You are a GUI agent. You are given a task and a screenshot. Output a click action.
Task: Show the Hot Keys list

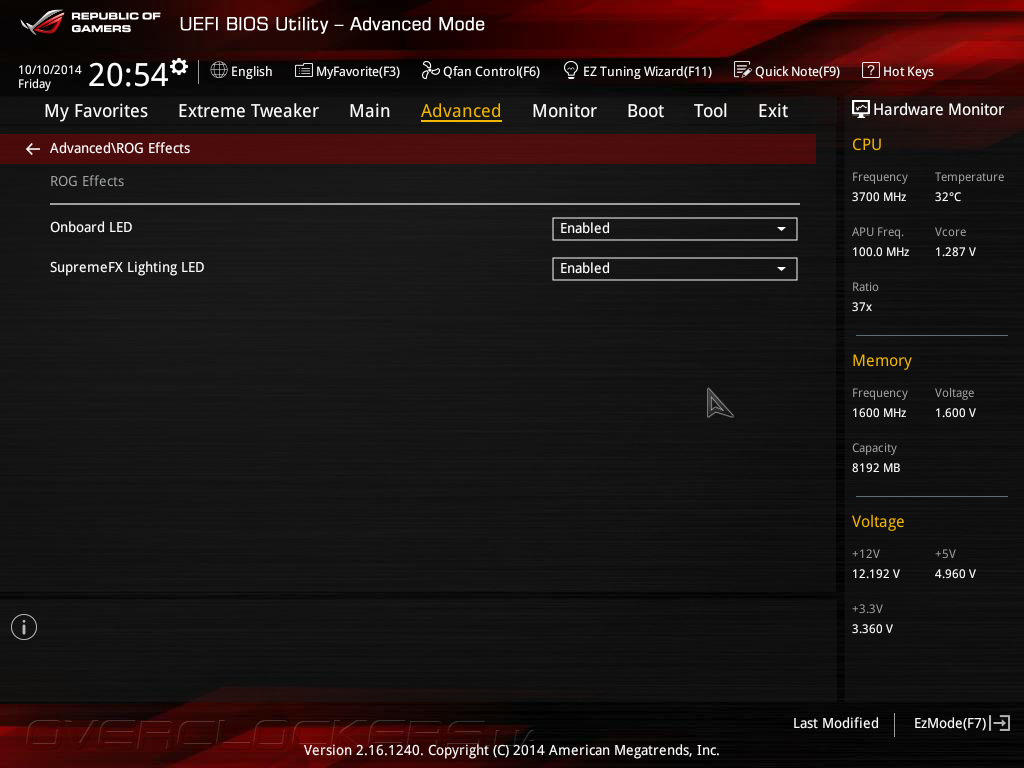pos(898,71)
